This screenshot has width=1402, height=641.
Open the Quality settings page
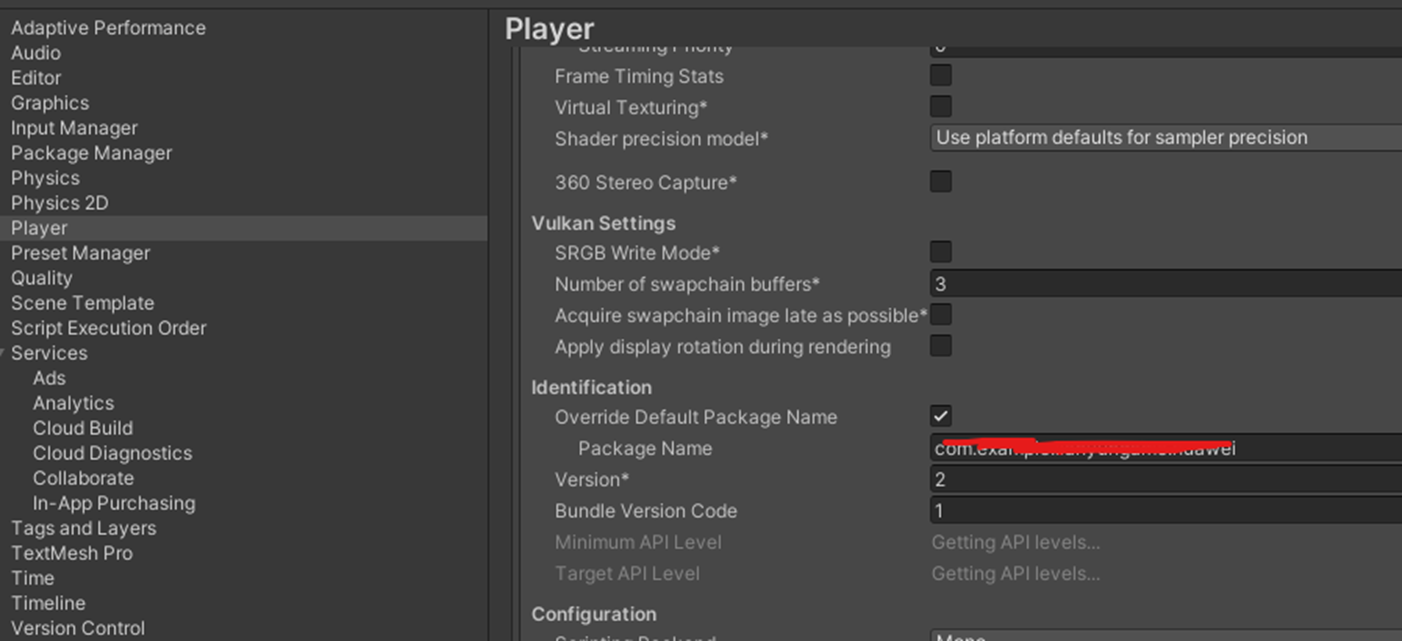(41, 277)
